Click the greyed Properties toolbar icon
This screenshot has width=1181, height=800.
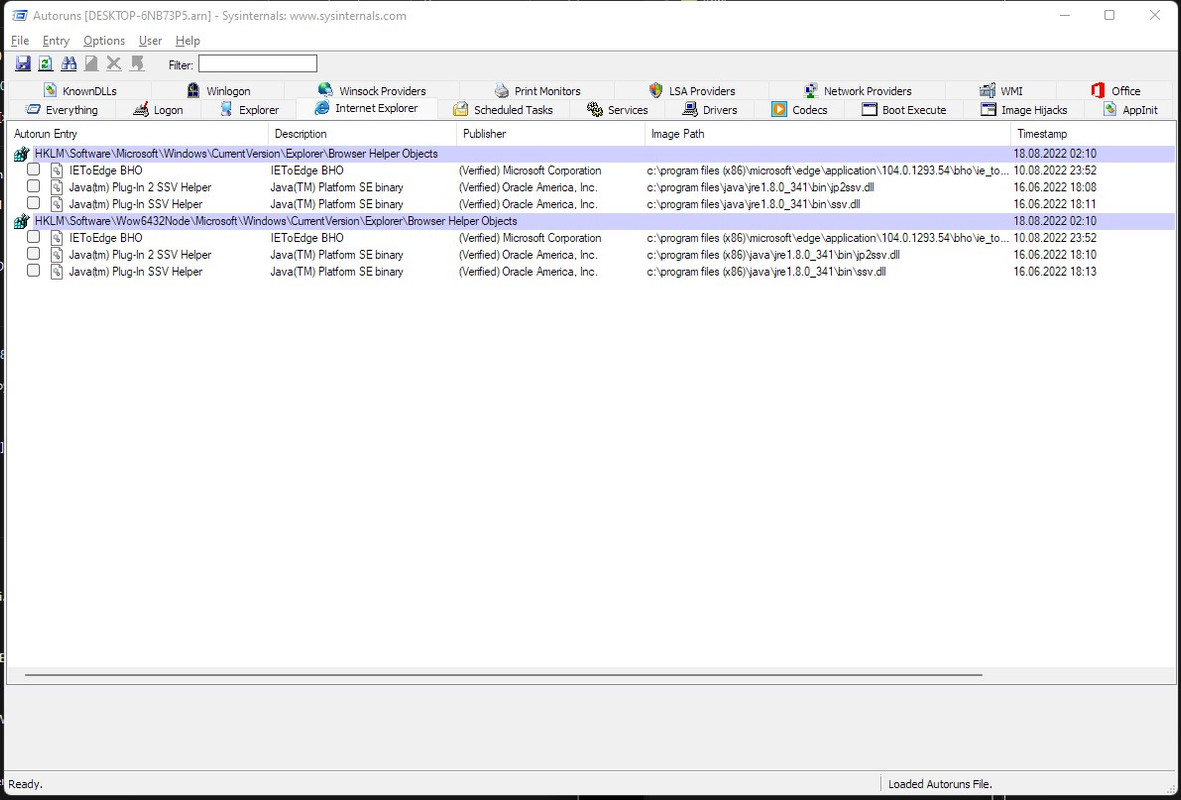[91, 64]
